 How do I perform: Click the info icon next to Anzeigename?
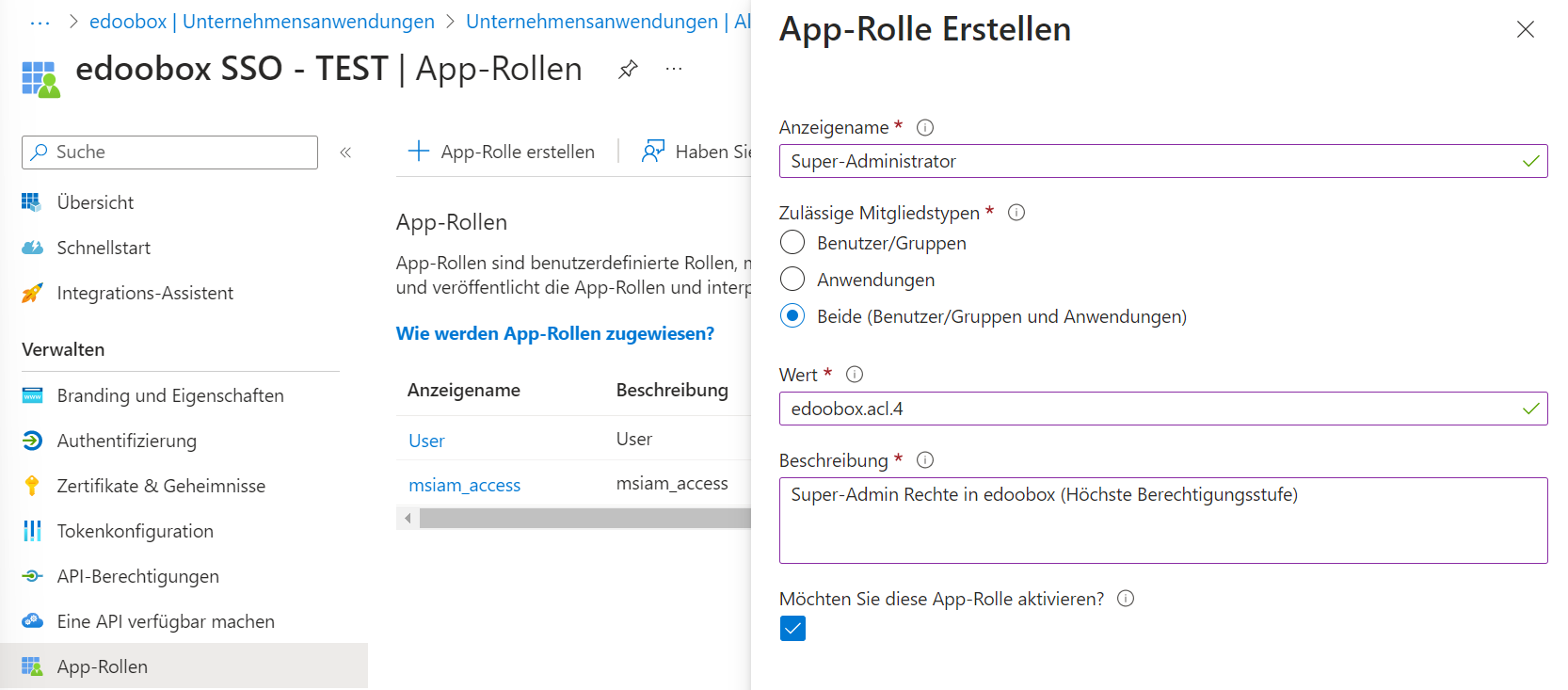(x=925, y=128)
